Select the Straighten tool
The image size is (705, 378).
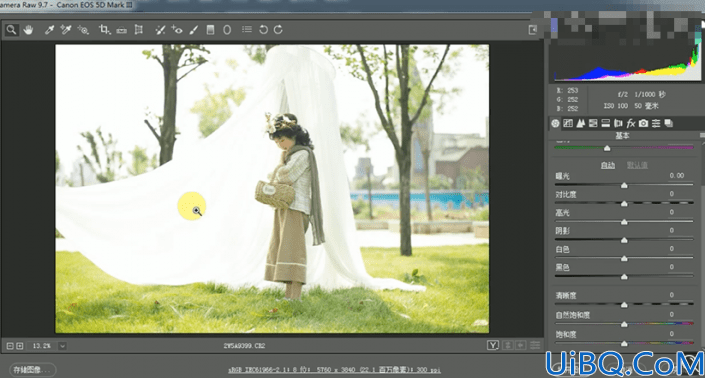point(121,30)
